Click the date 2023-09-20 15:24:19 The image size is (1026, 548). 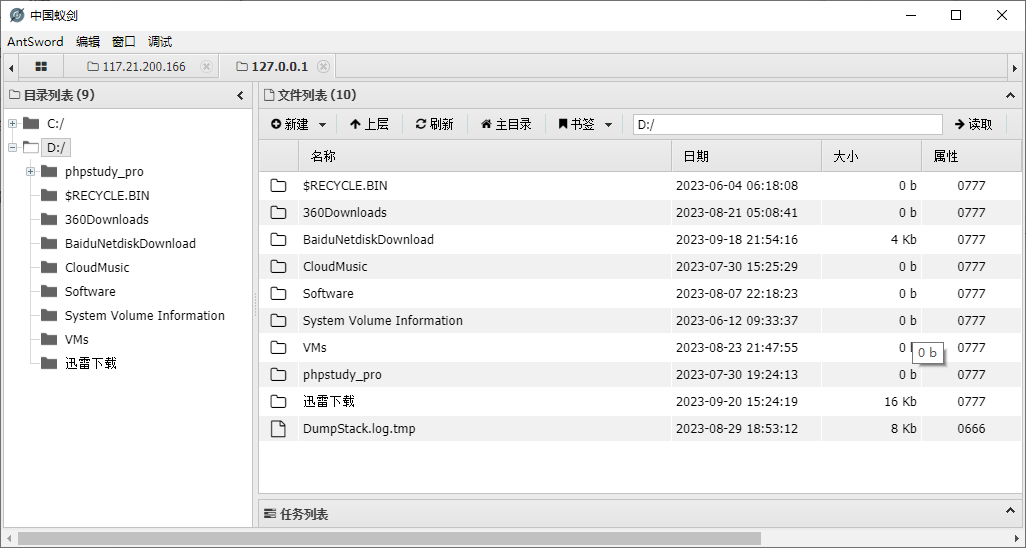click(737, 401)
